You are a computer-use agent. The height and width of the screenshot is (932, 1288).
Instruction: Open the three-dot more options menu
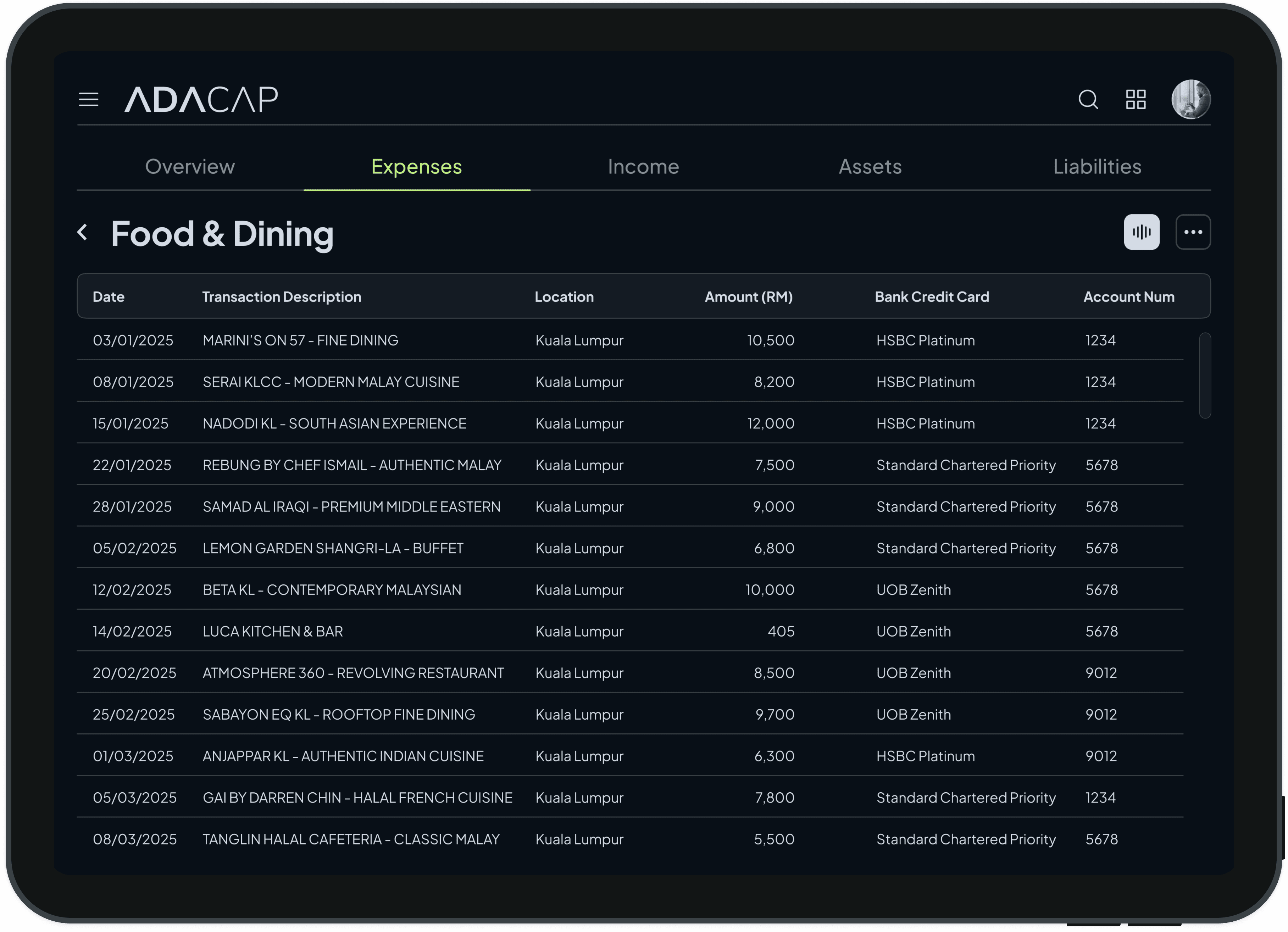tap(1193, 232)
